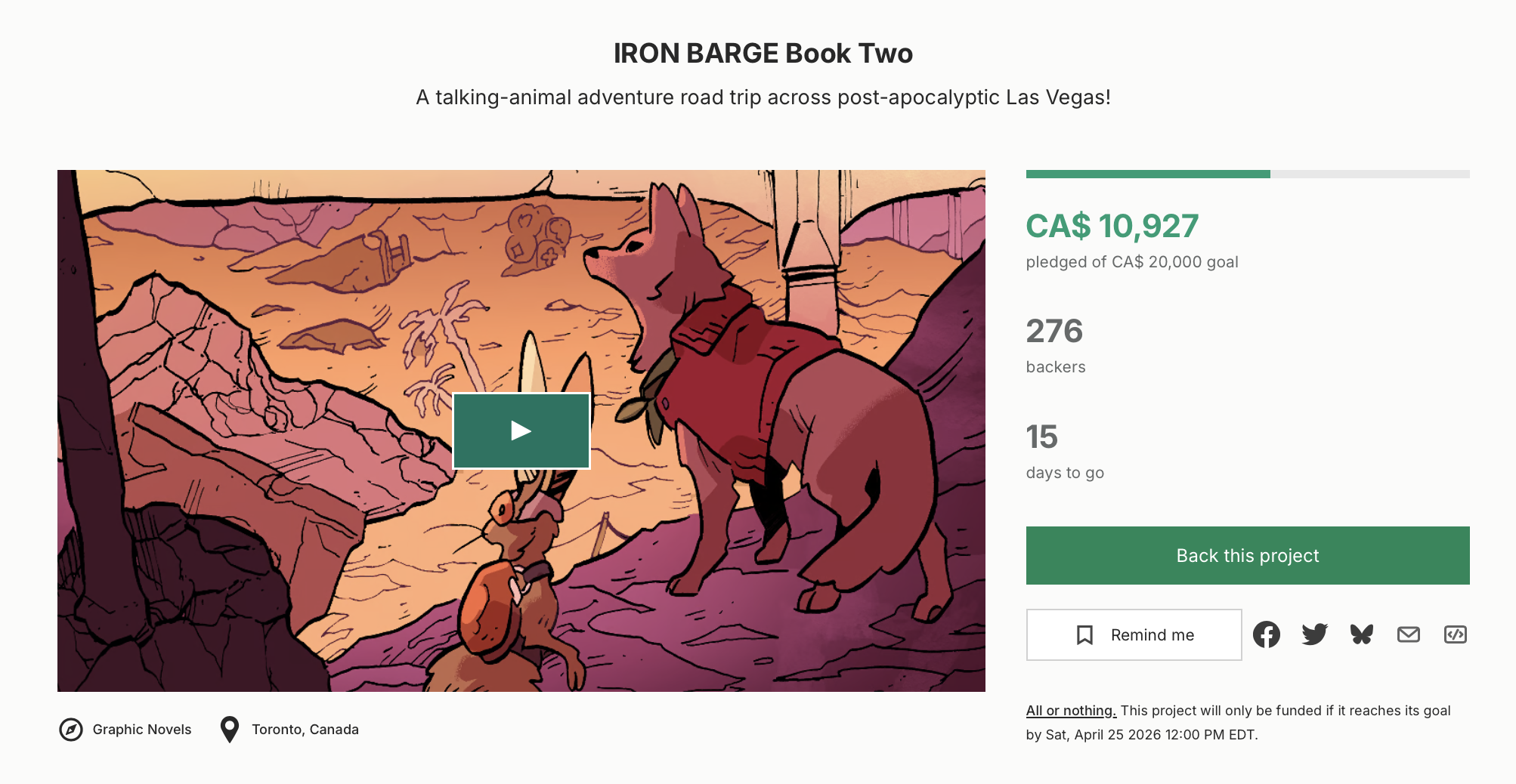Screen dimensions: 1516x784
Task: Share project on Twitter
Action: tap(1314, 634)
